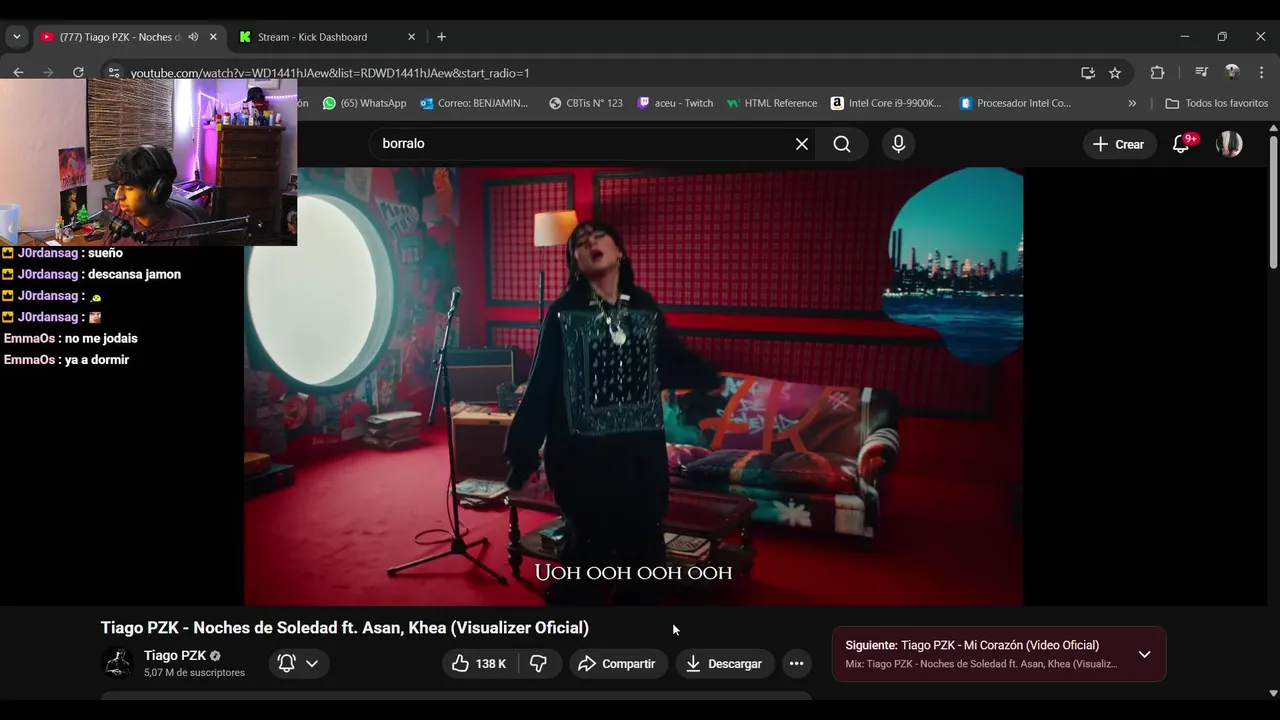Open the aceu - Twitch bookmark
The image size is (1280, 720).
click(x=675, y=103)
